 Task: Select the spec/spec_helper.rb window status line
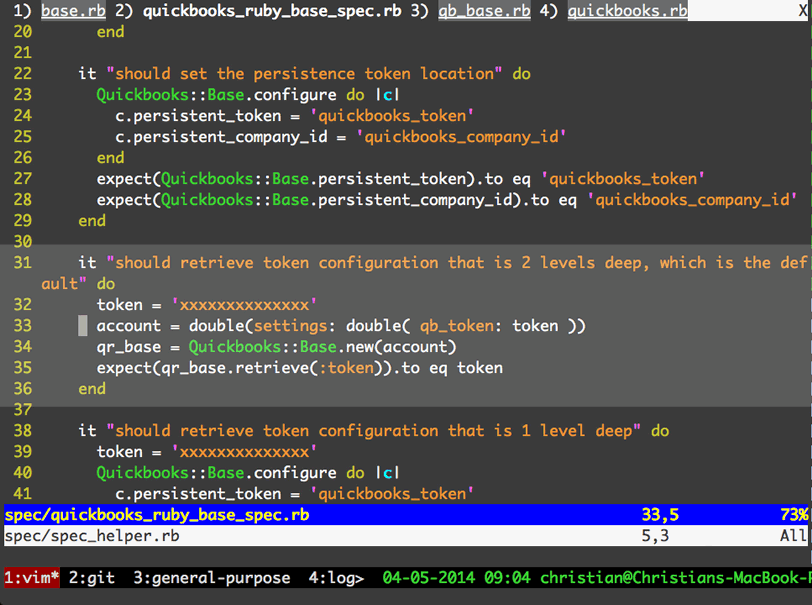[406, 536]
